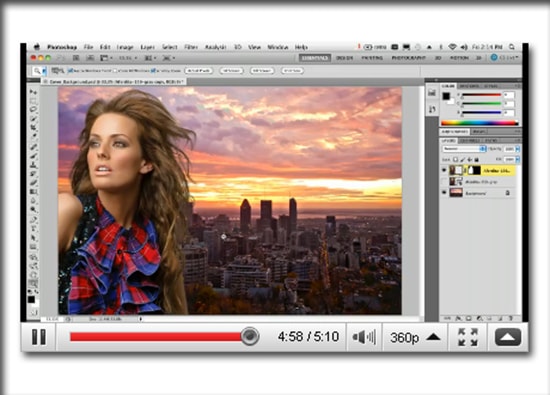Toggle the Background layer visibility eye
This screenshot has width=550, height=395.
(444, 193)
